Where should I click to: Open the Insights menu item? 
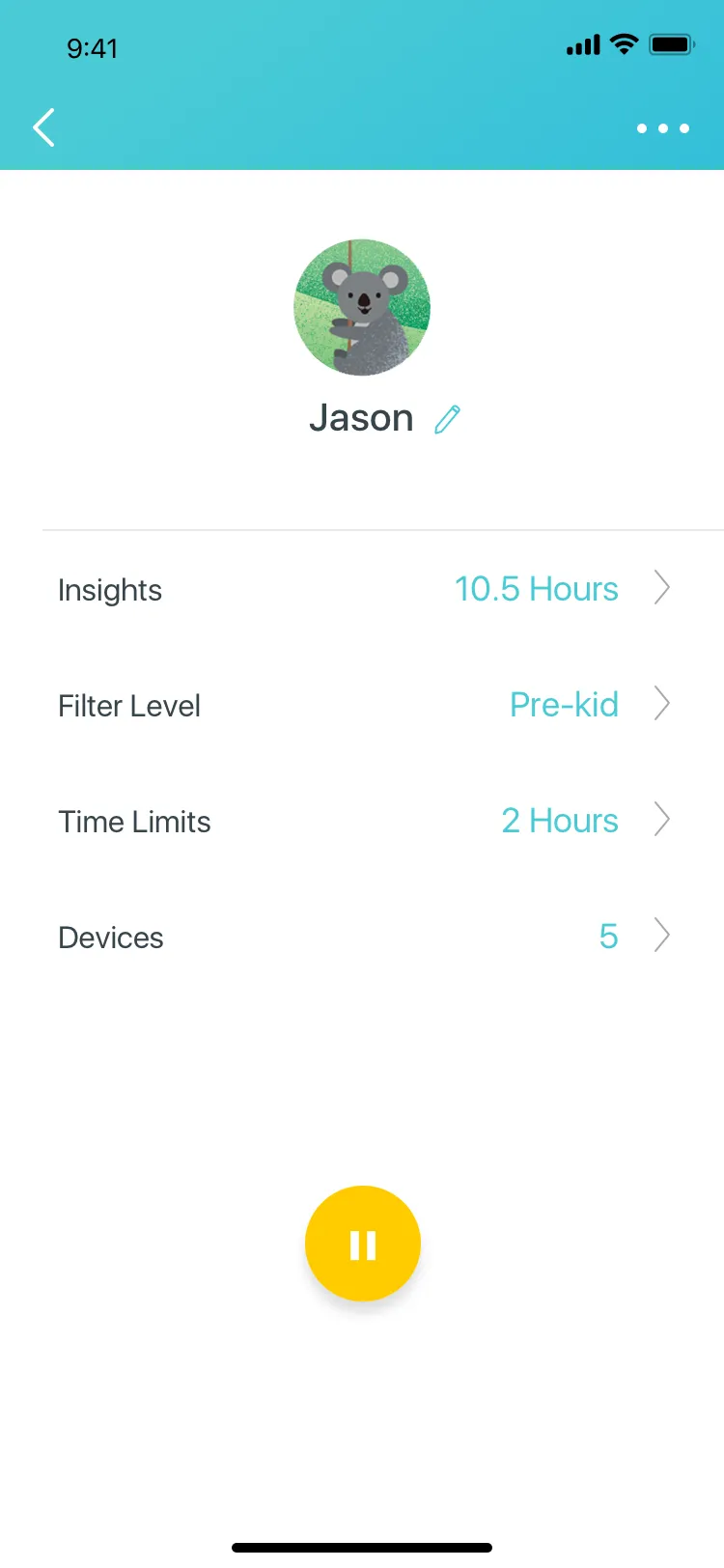110,590
